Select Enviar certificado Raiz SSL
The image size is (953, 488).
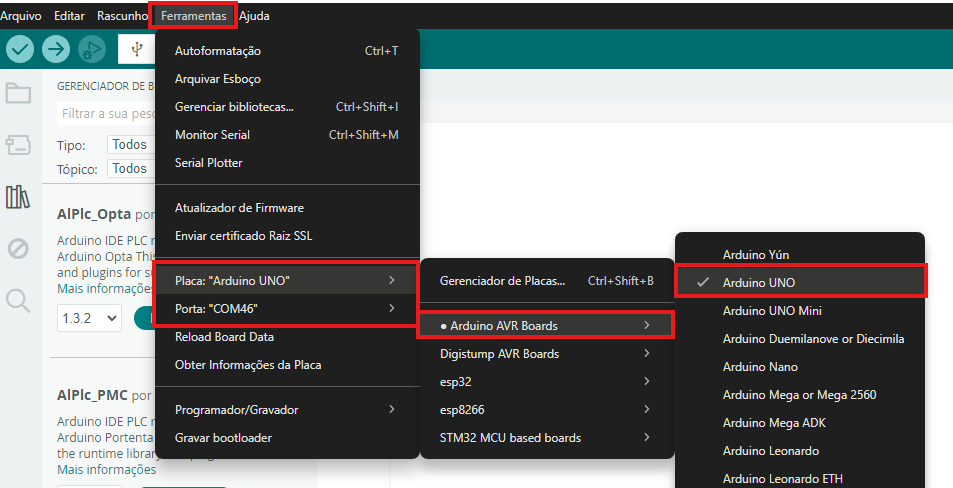(287, 236)
